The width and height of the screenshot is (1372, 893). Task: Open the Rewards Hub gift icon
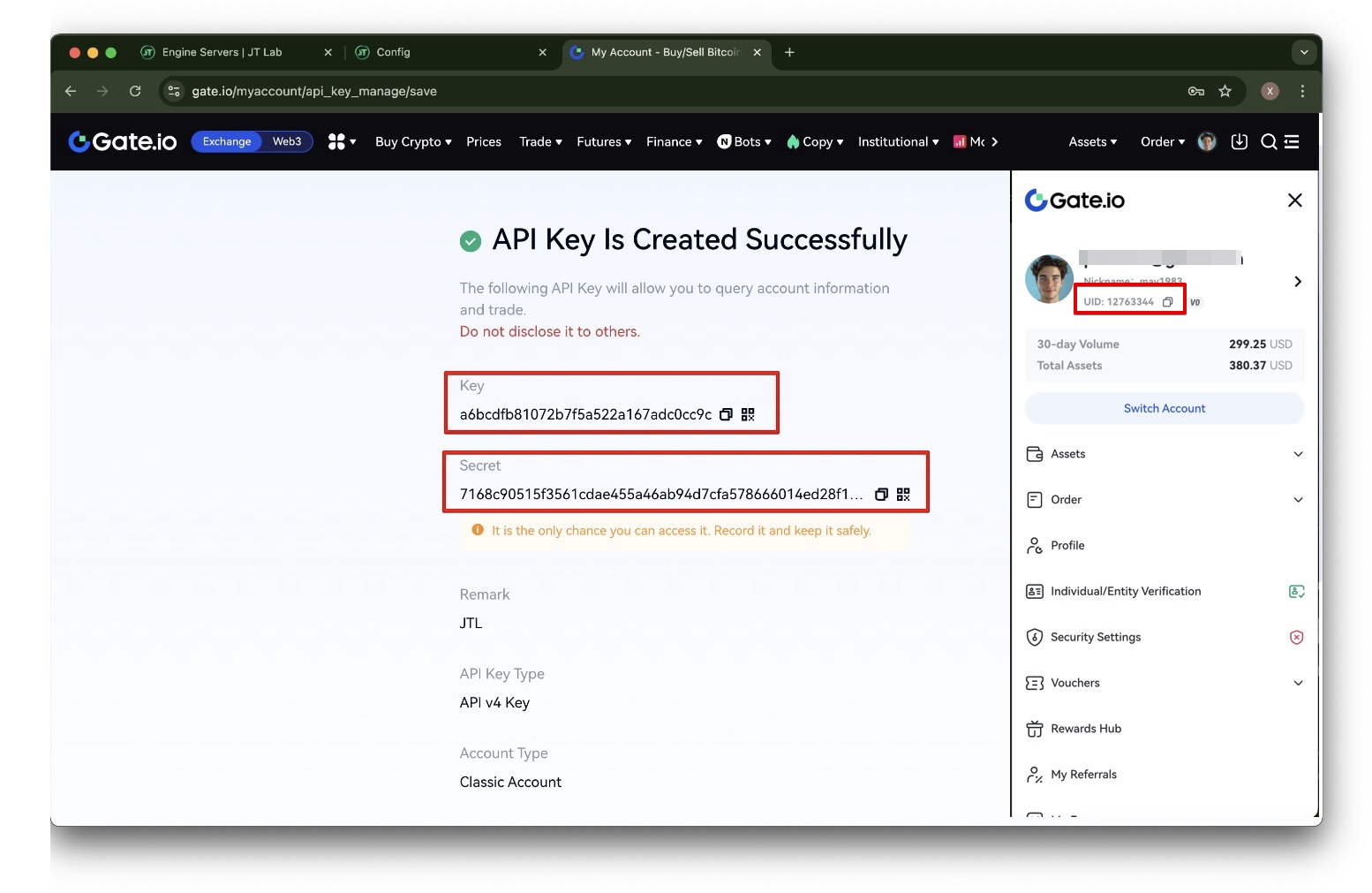(x=1035, y=729)
